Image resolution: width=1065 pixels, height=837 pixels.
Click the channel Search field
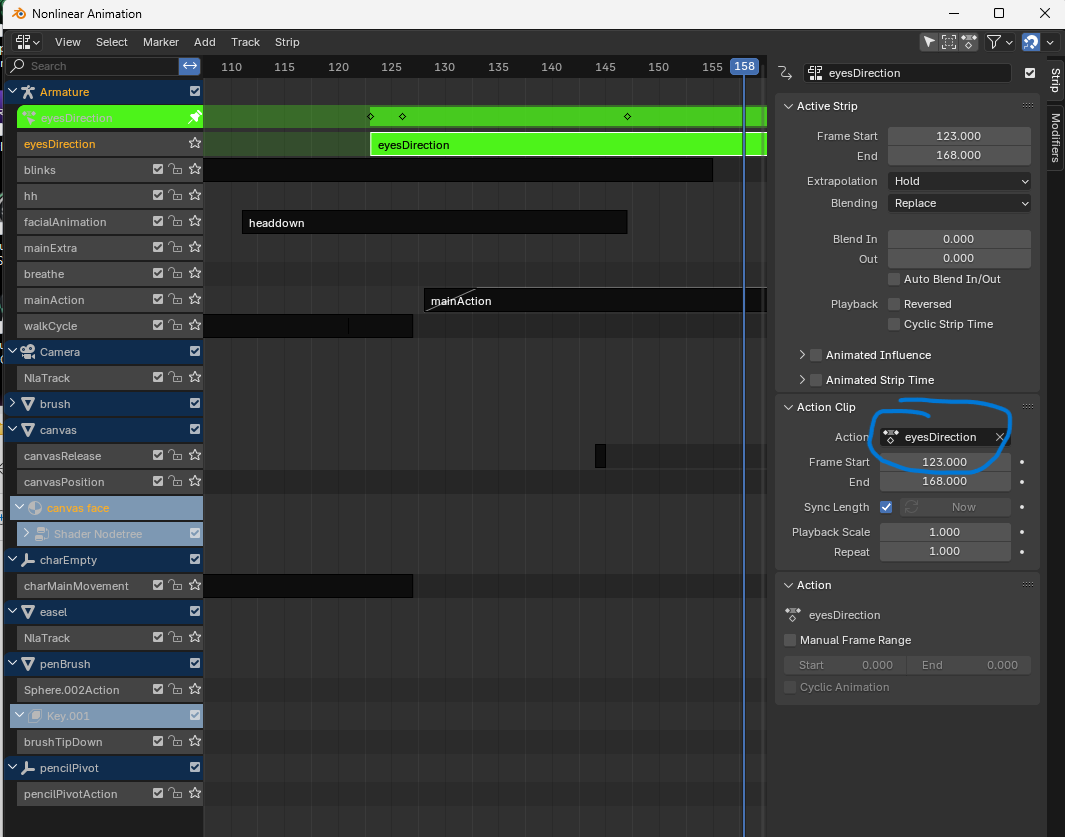click(x=93, y=66)
